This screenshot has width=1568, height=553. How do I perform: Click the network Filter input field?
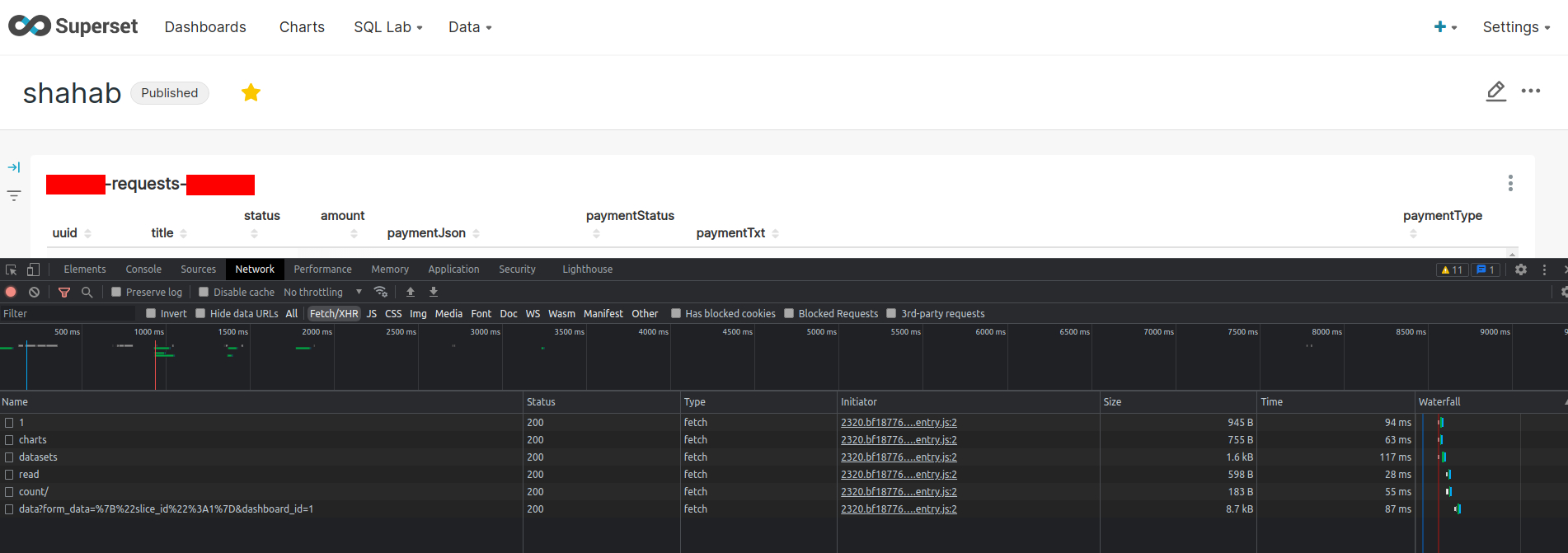click(x=68, y=313)
